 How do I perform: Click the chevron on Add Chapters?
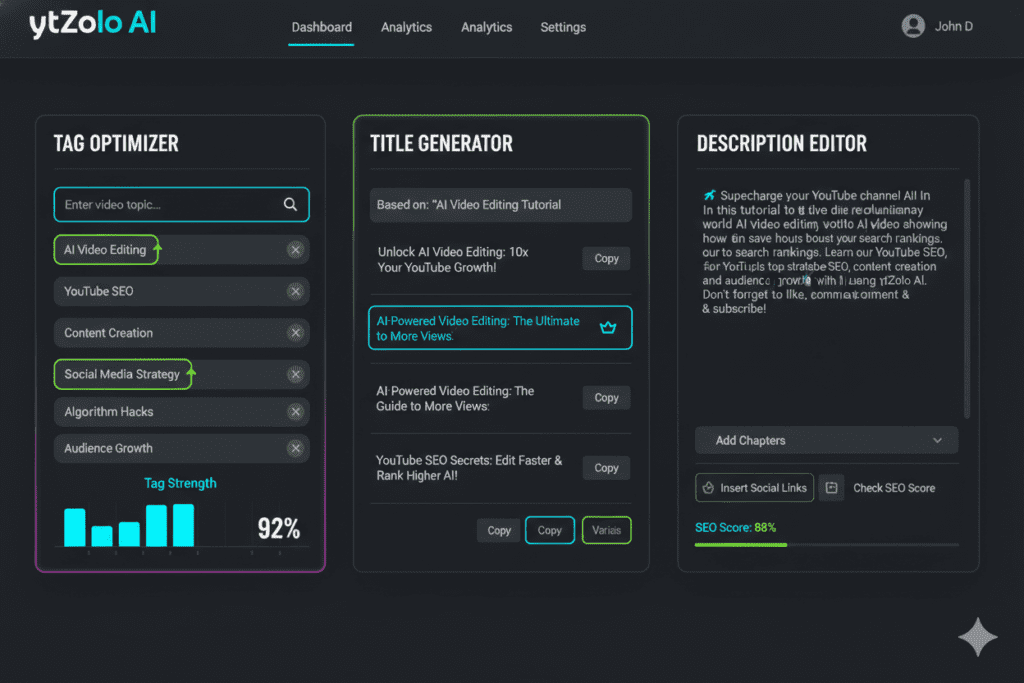click(x=938, y=440)
